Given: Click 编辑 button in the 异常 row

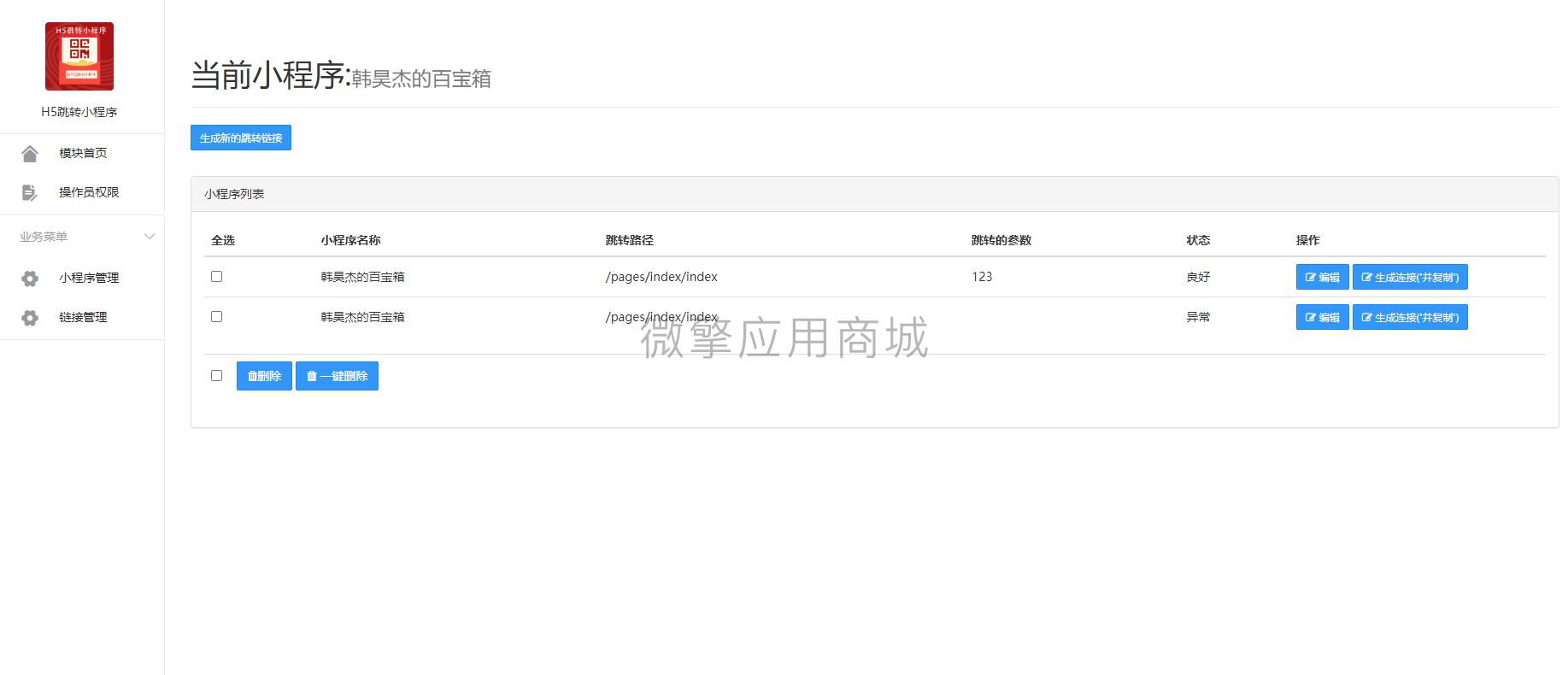Looking at the screenshot, I should point(1323,317).
